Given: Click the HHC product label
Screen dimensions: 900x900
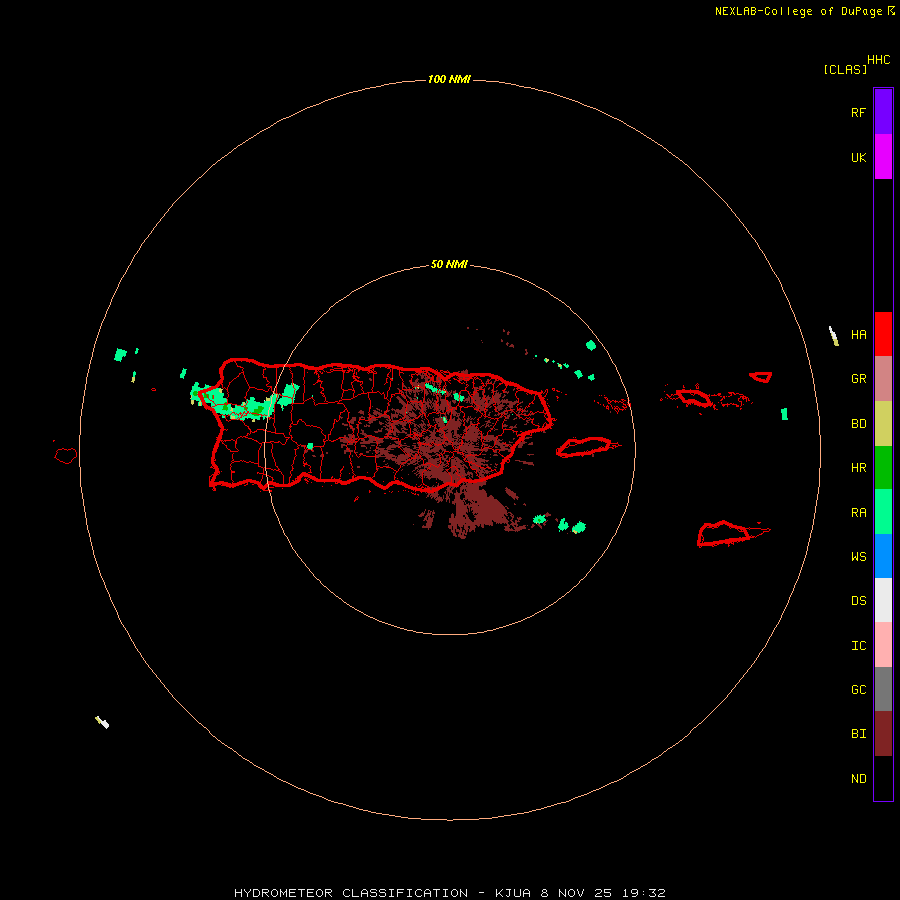Looking at the screenshot, I should point(878,60).
